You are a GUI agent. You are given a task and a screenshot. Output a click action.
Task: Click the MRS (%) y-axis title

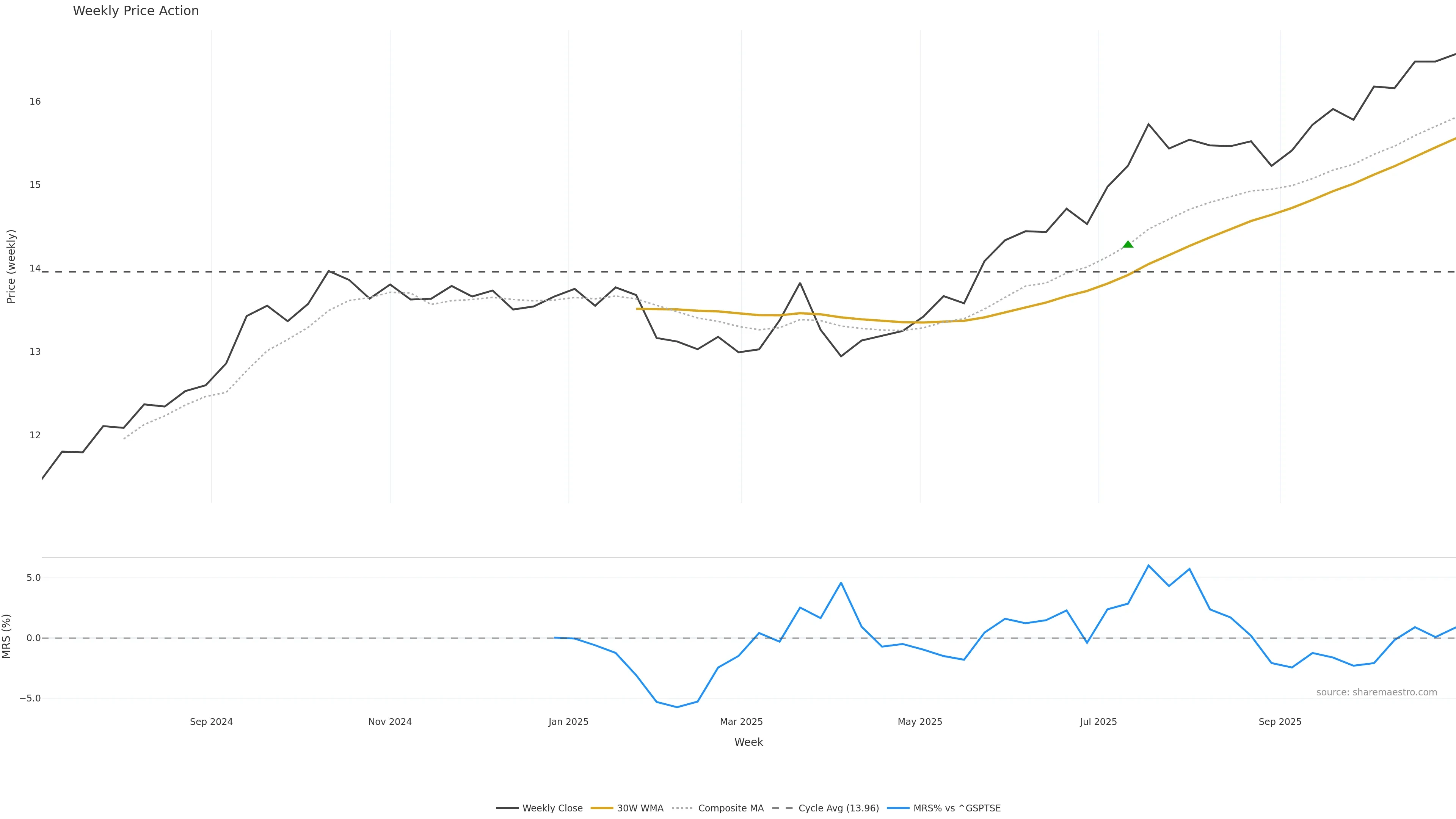[x=7, y=636]
